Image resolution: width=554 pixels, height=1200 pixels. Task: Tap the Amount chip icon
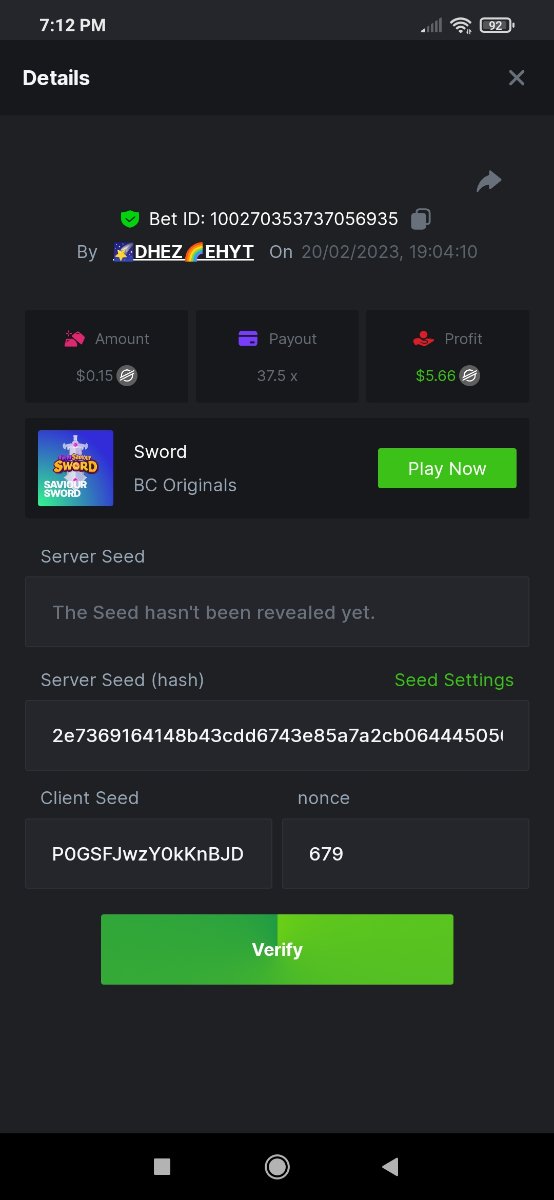(74, 339)
